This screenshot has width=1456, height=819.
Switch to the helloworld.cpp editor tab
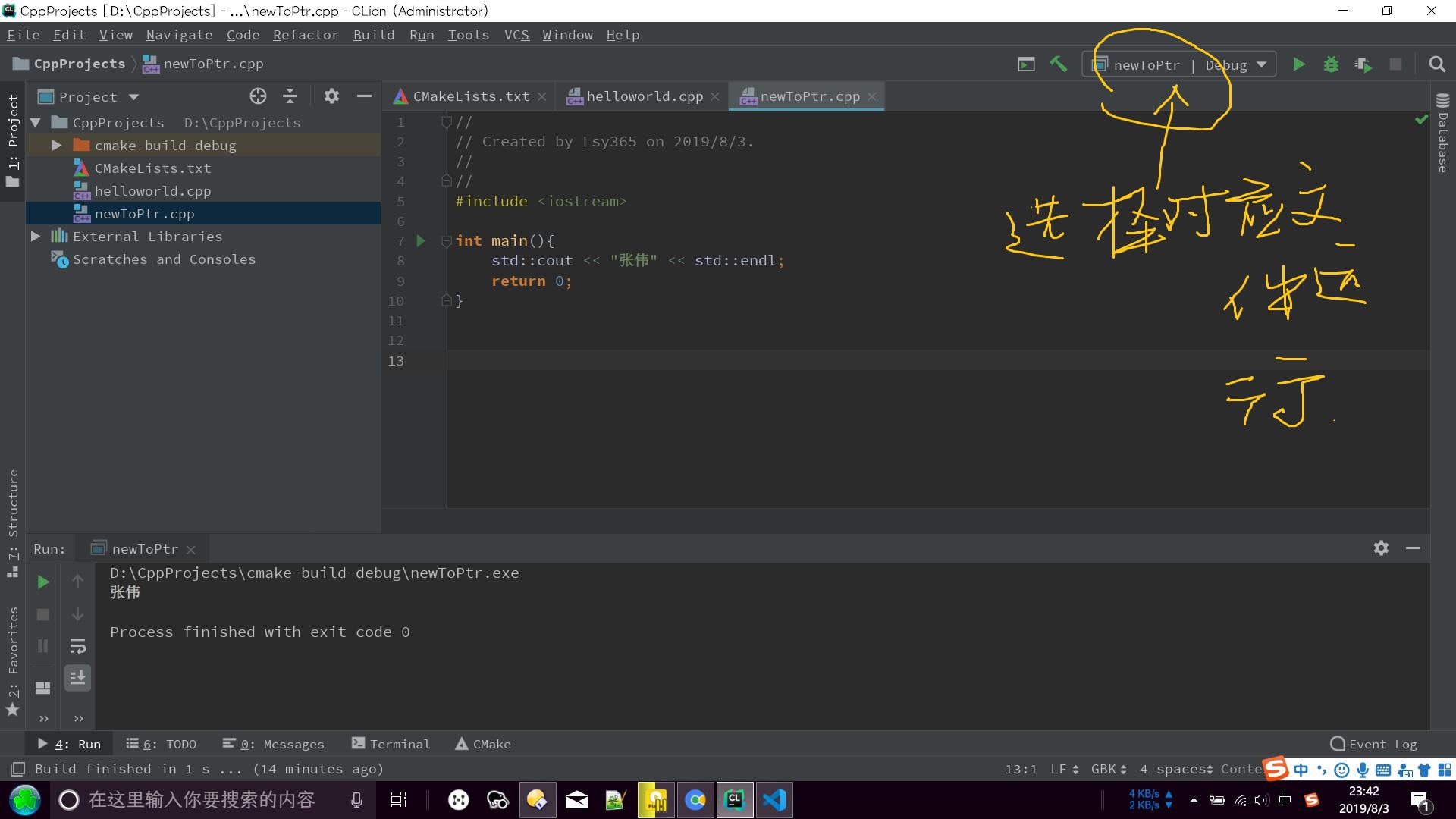(x=645, y=96)
